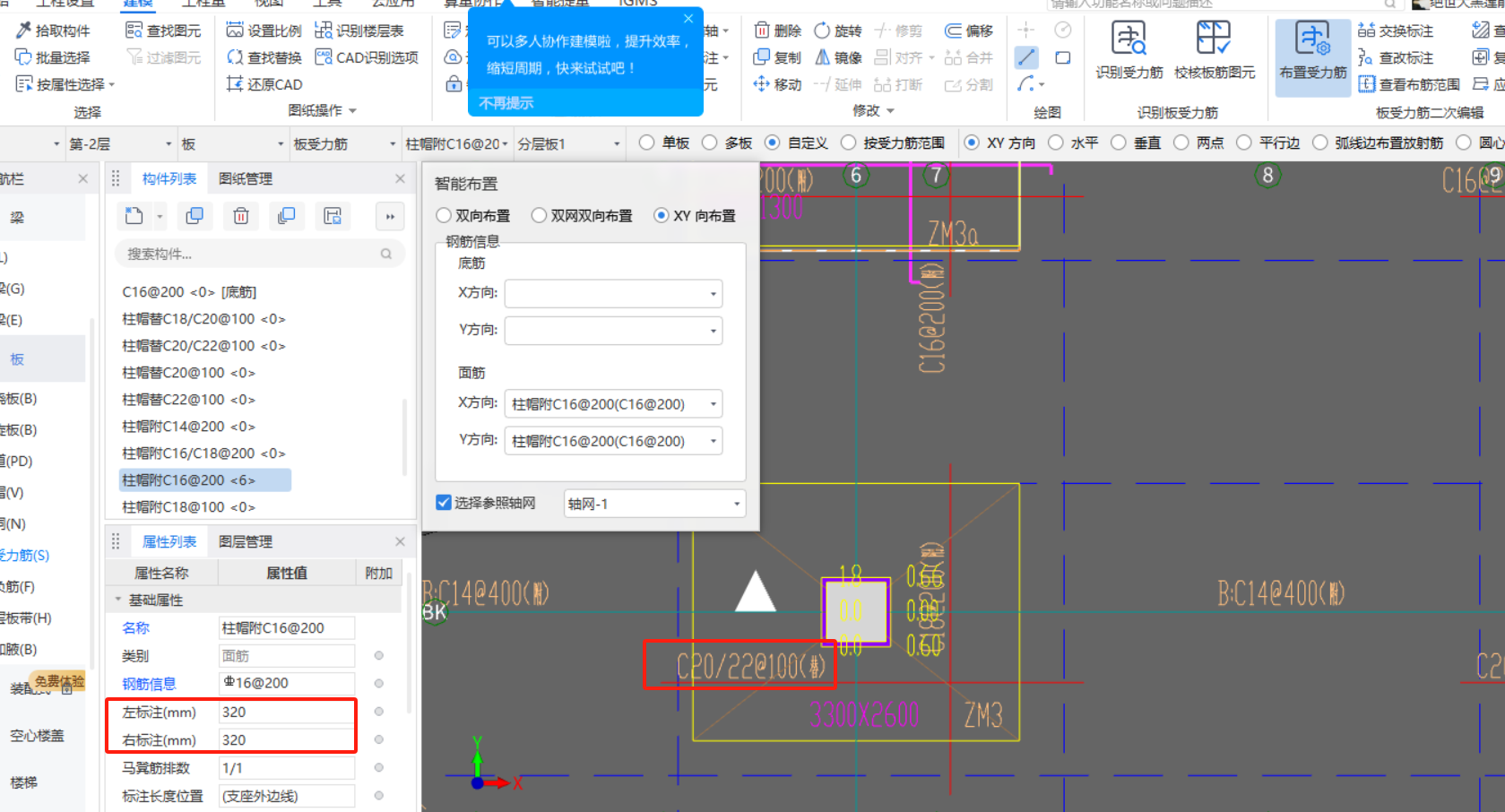The image size is (1505, 812).
Task: Switch to the 构件列表 tab
Action: [169, 178]
